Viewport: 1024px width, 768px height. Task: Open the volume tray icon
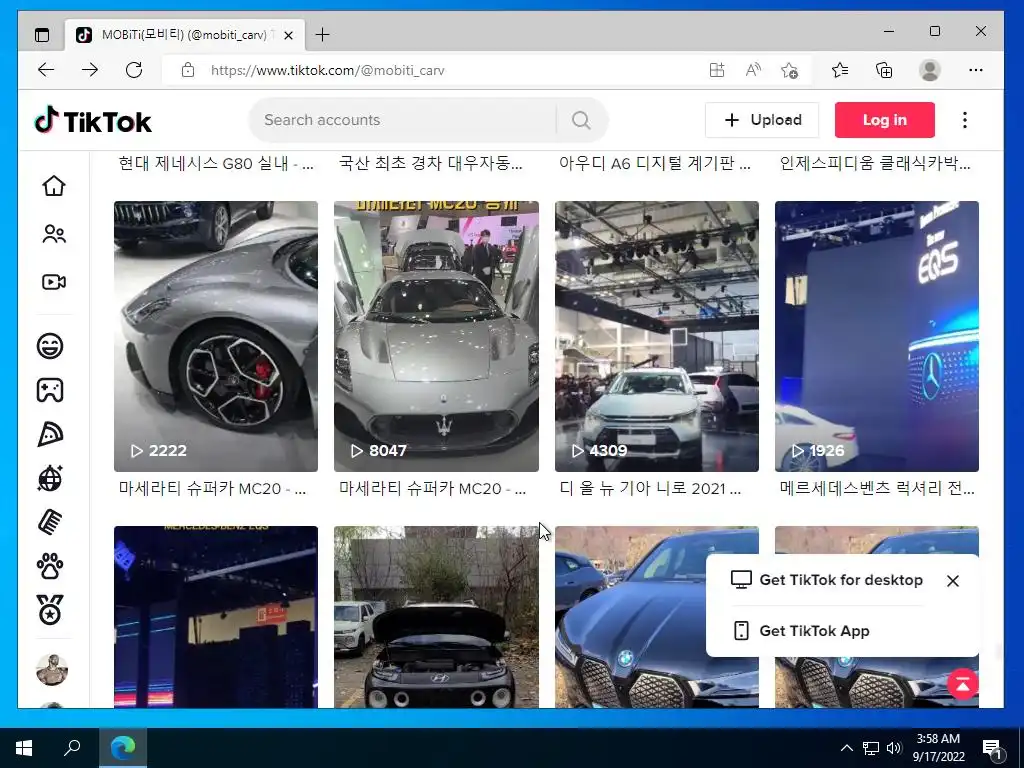pos(894,748)
